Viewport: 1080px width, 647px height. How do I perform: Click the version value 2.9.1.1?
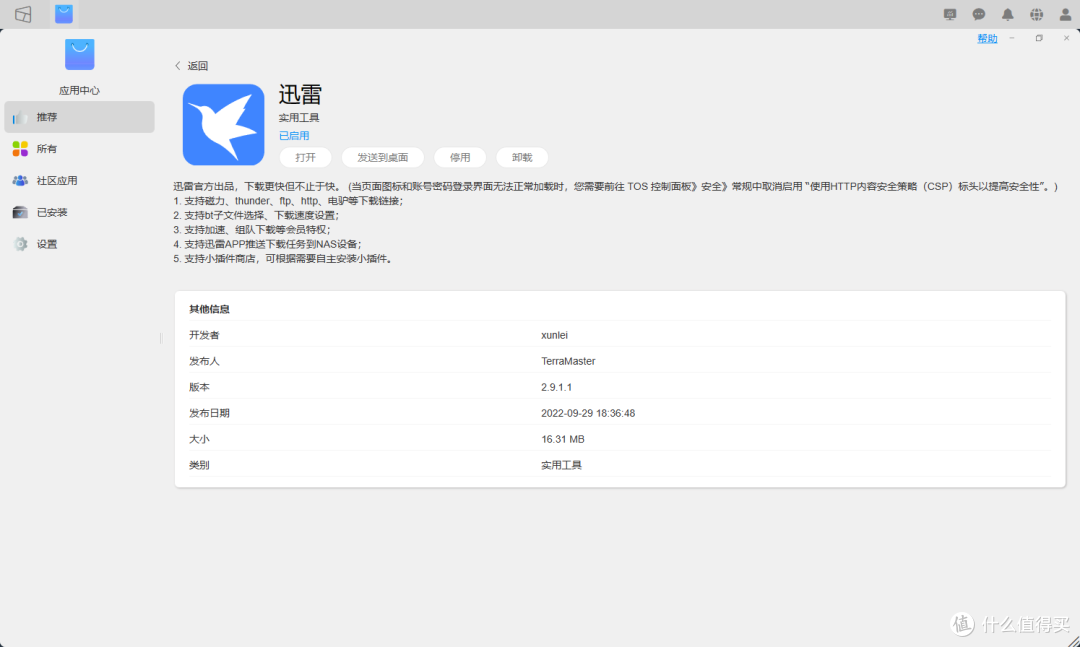point(557,387)
